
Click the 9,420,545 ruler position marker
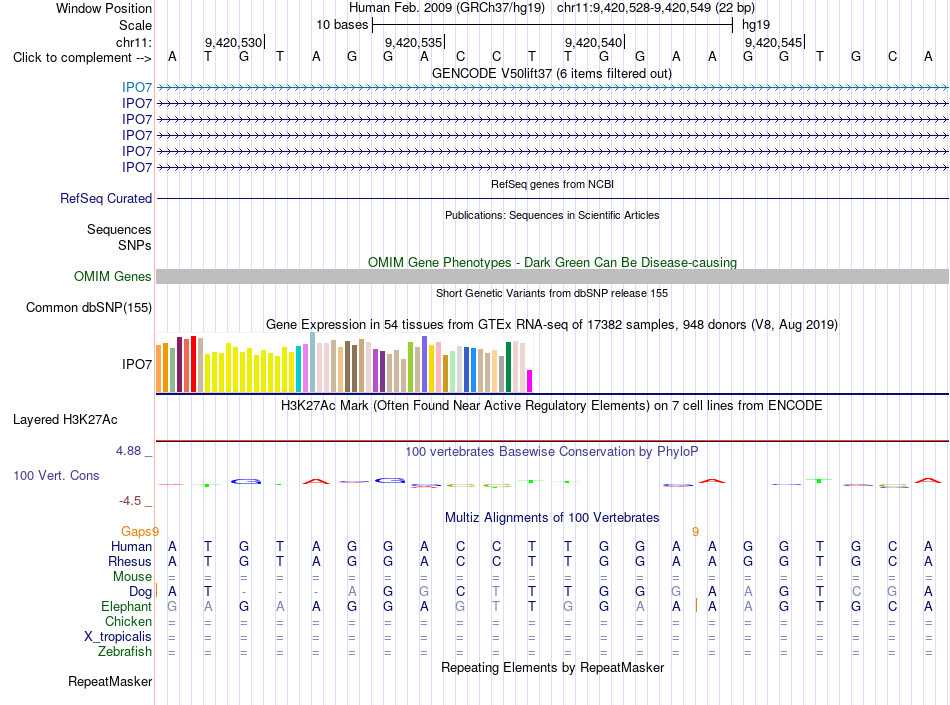point(774,42)
